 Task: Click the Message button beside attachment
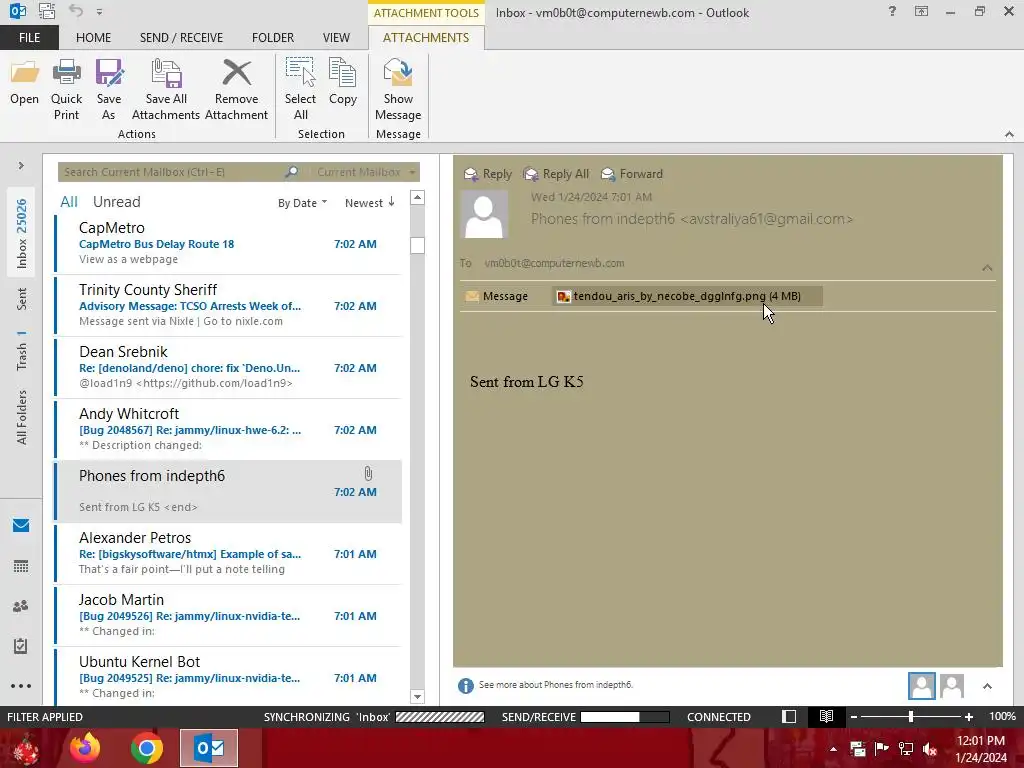(x=496, y=296)
